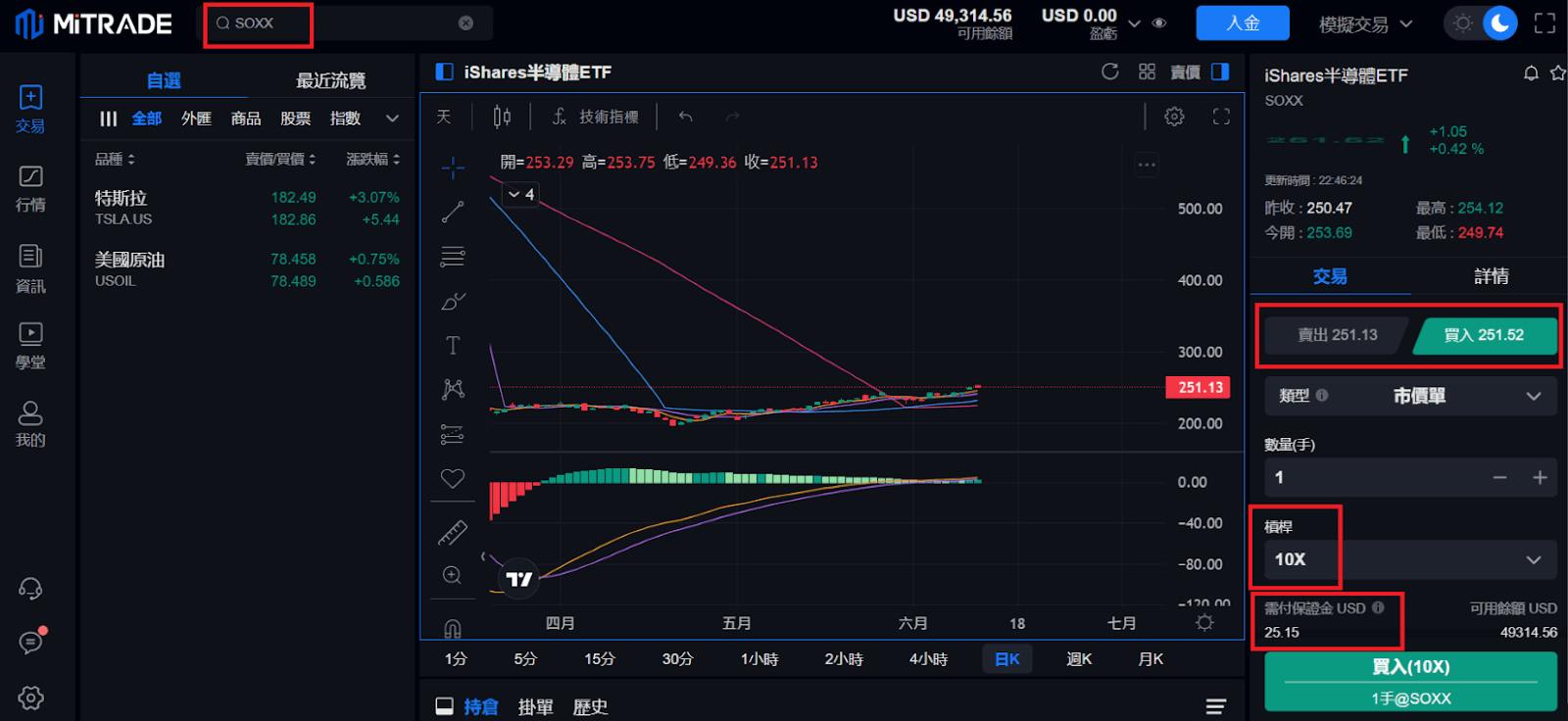Add SOXX to favorites with star icon
1568x721 pixels.
coord(1557,73)
